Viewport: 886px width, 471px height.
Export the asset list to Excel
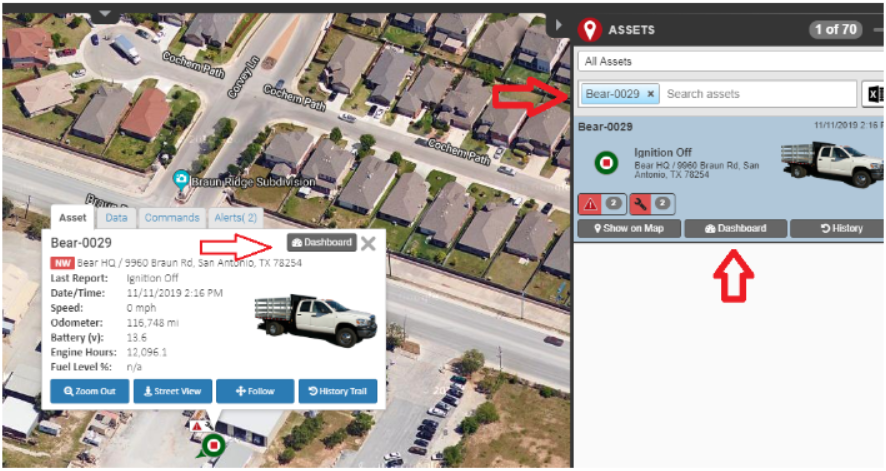coord(874,94)
